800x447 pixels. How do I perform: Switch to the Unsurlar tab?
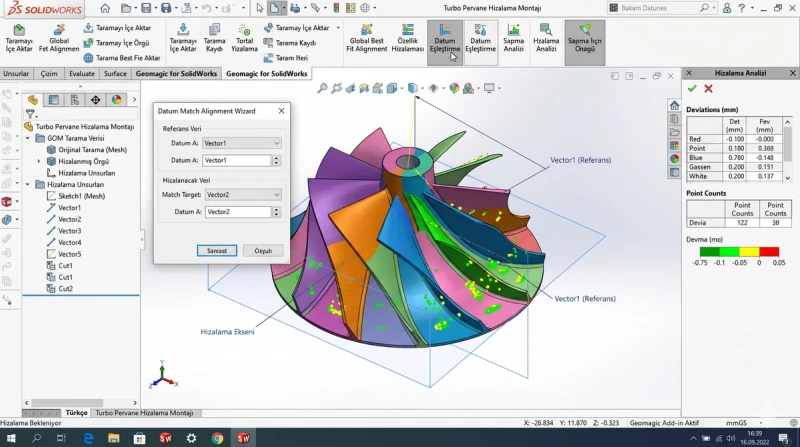(16, 73)
